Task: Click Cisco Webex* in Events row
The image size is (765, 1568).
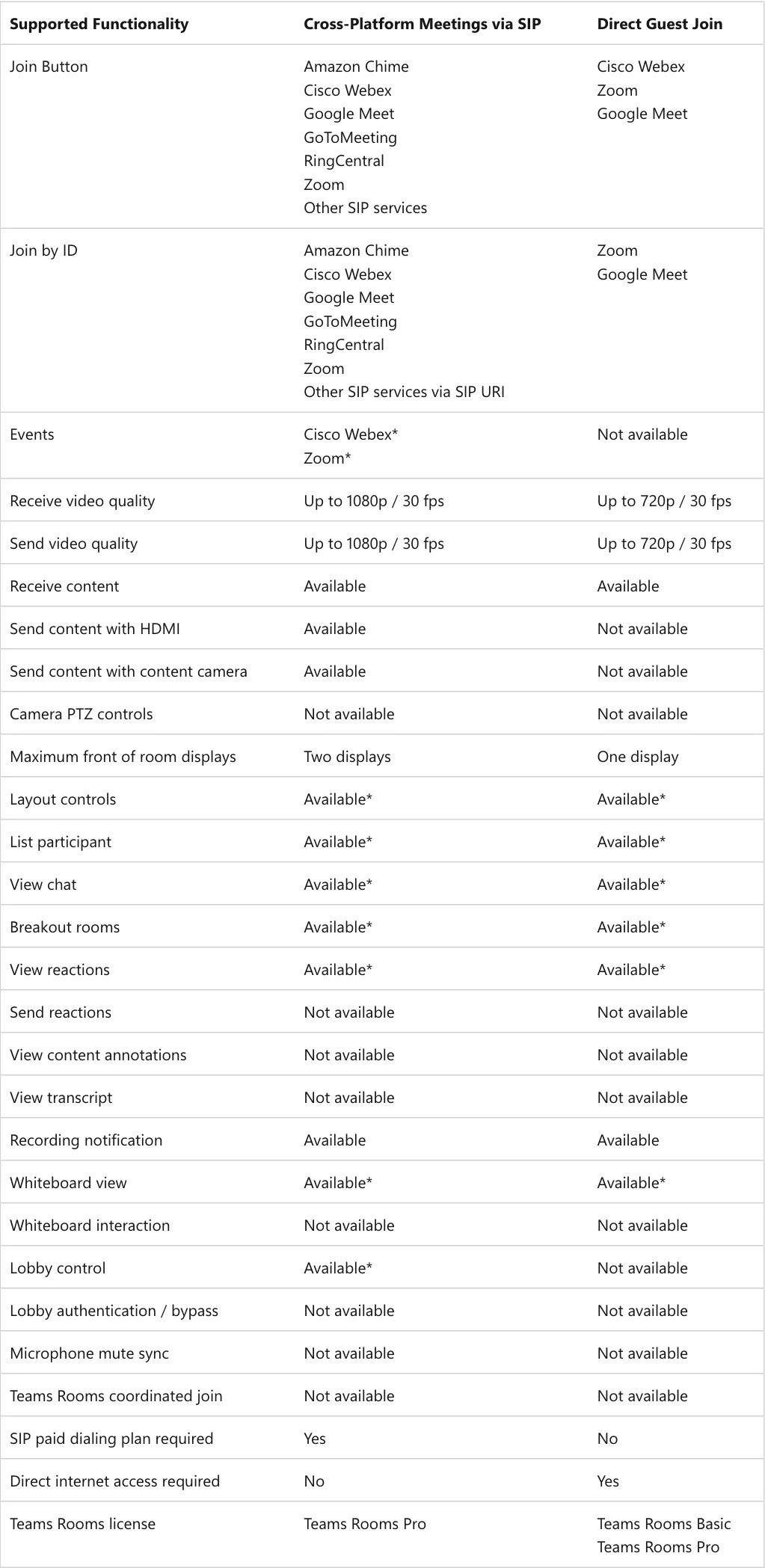Action: (x=351, y=434)
